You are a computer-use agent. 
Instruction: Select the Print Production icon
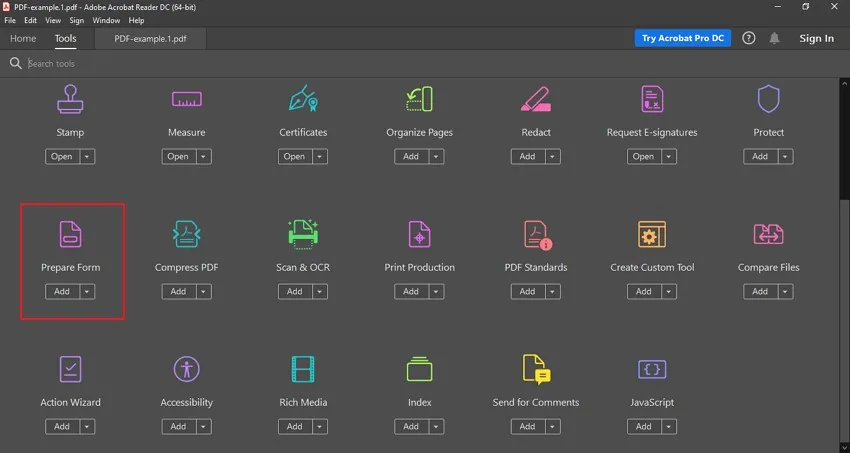coord(419,234)
